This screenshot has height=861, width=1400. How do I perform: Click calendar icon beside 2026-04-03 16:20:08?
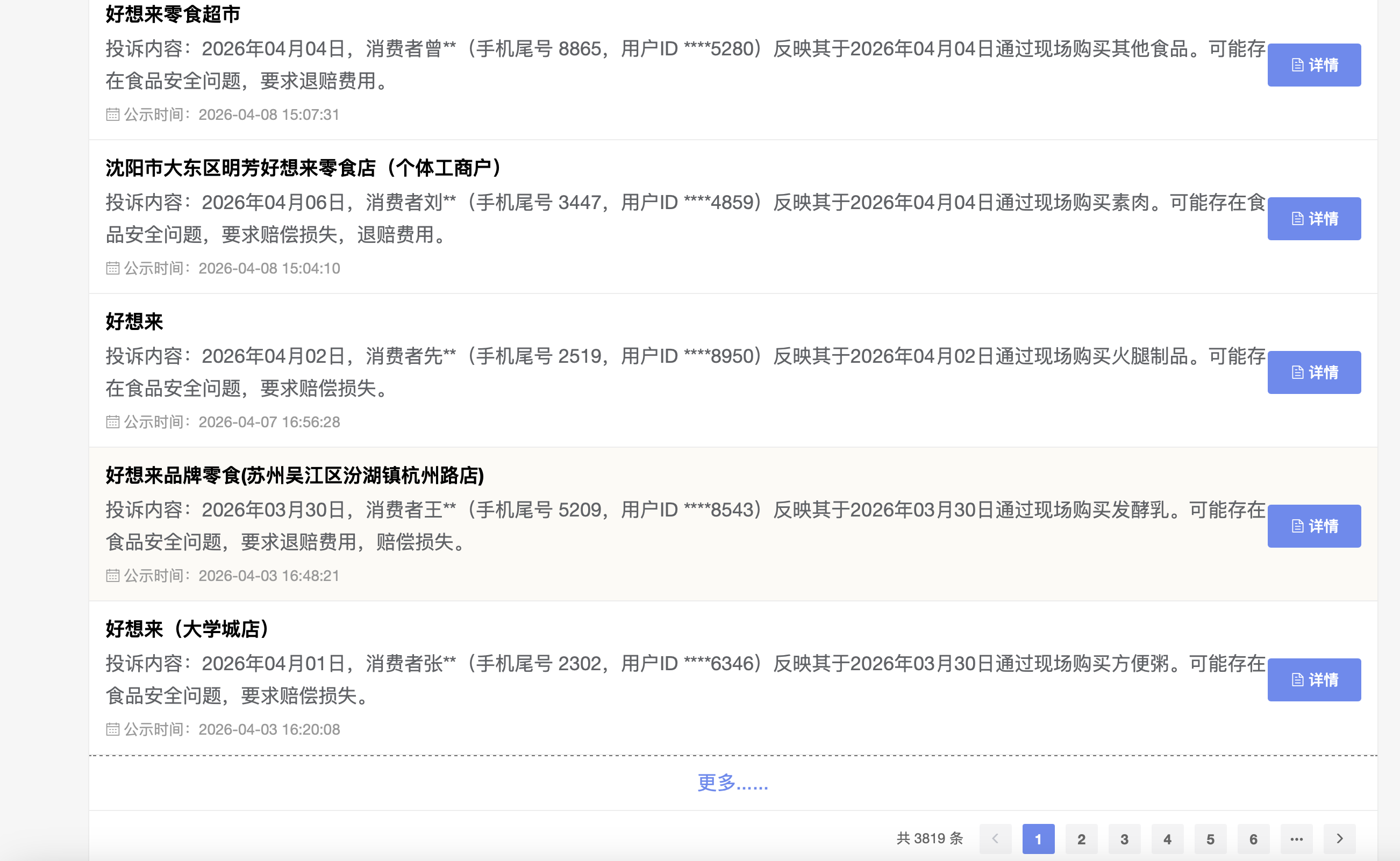[x=113, y=729]
